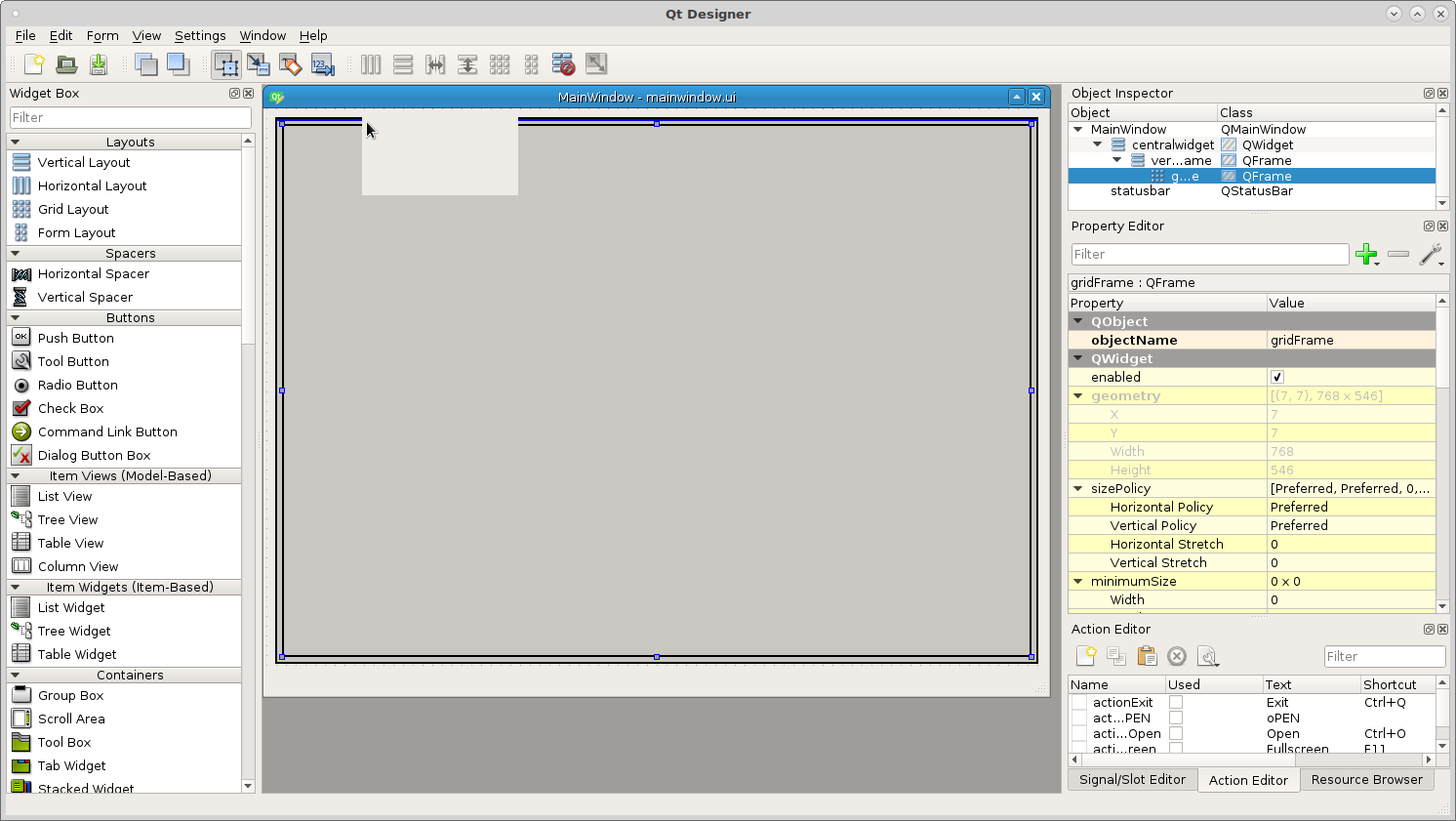The width and height of the screenshot is (1456, 821).
Task: Click the Adjust Size toolbar icon
Action: pyautogui.click(x=596, y=64)
